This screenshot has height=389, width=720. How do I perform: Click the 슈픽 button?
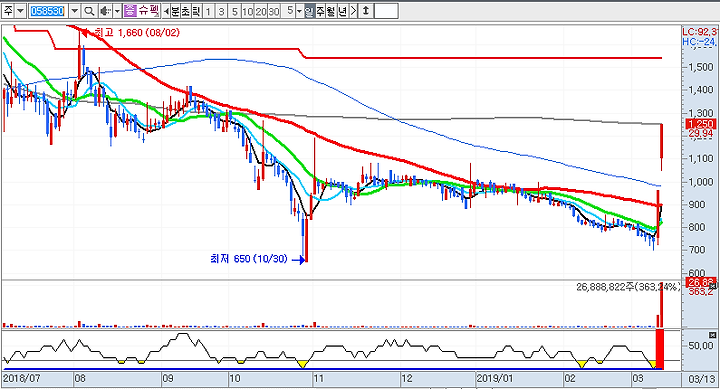(148, 11)
